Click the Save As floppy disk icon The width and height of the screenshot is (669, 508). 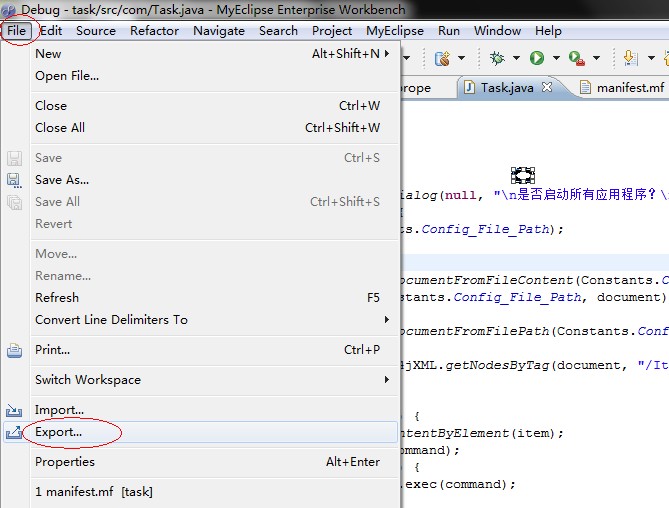[15, 180]
